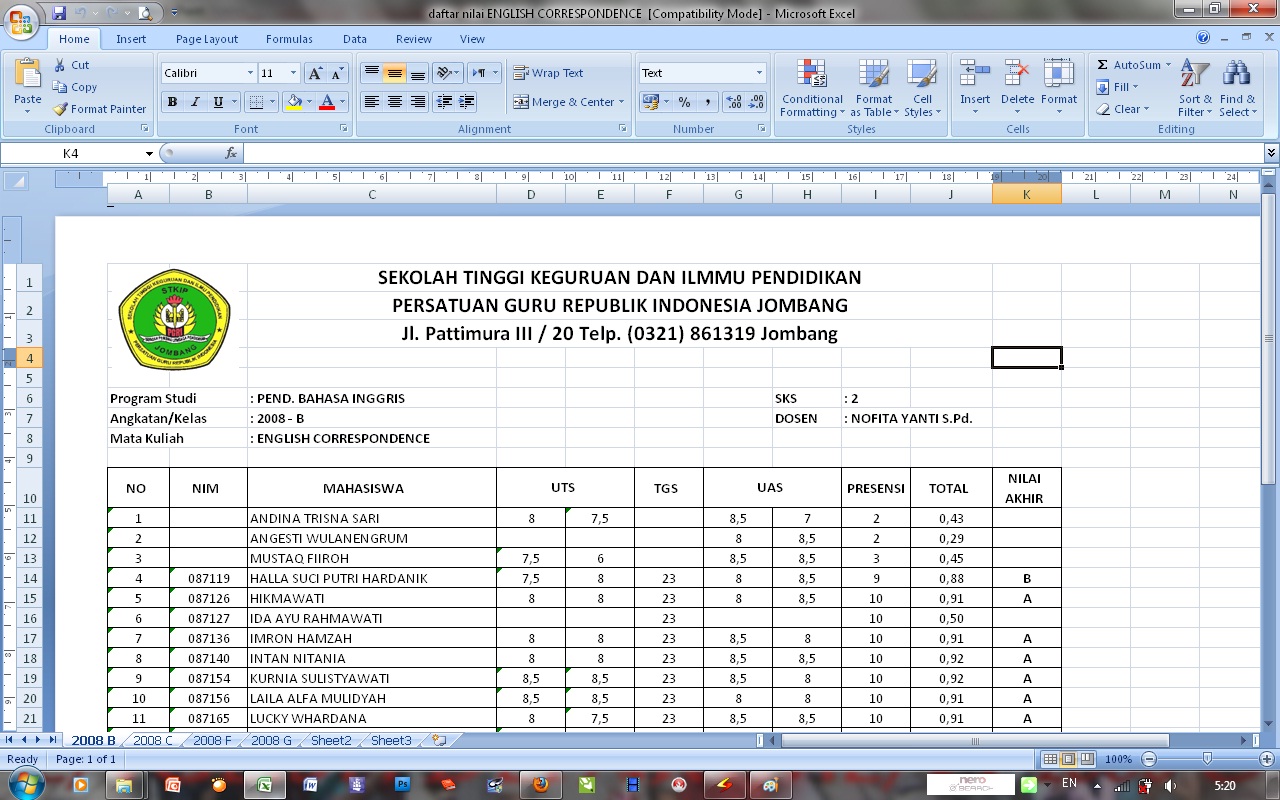Toggle italic formatting
The image size is (1280, 800).
[x=195, y=102]
